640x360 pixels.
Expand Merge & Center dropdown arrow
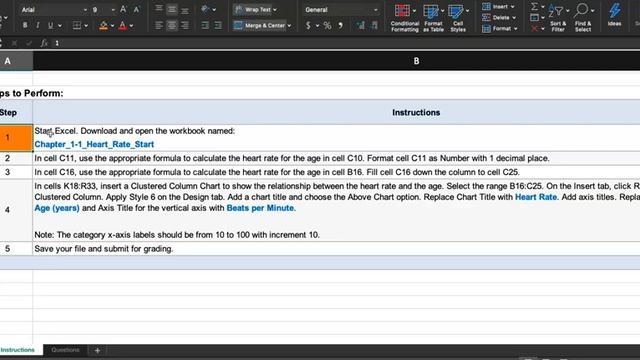click(289, 26)
